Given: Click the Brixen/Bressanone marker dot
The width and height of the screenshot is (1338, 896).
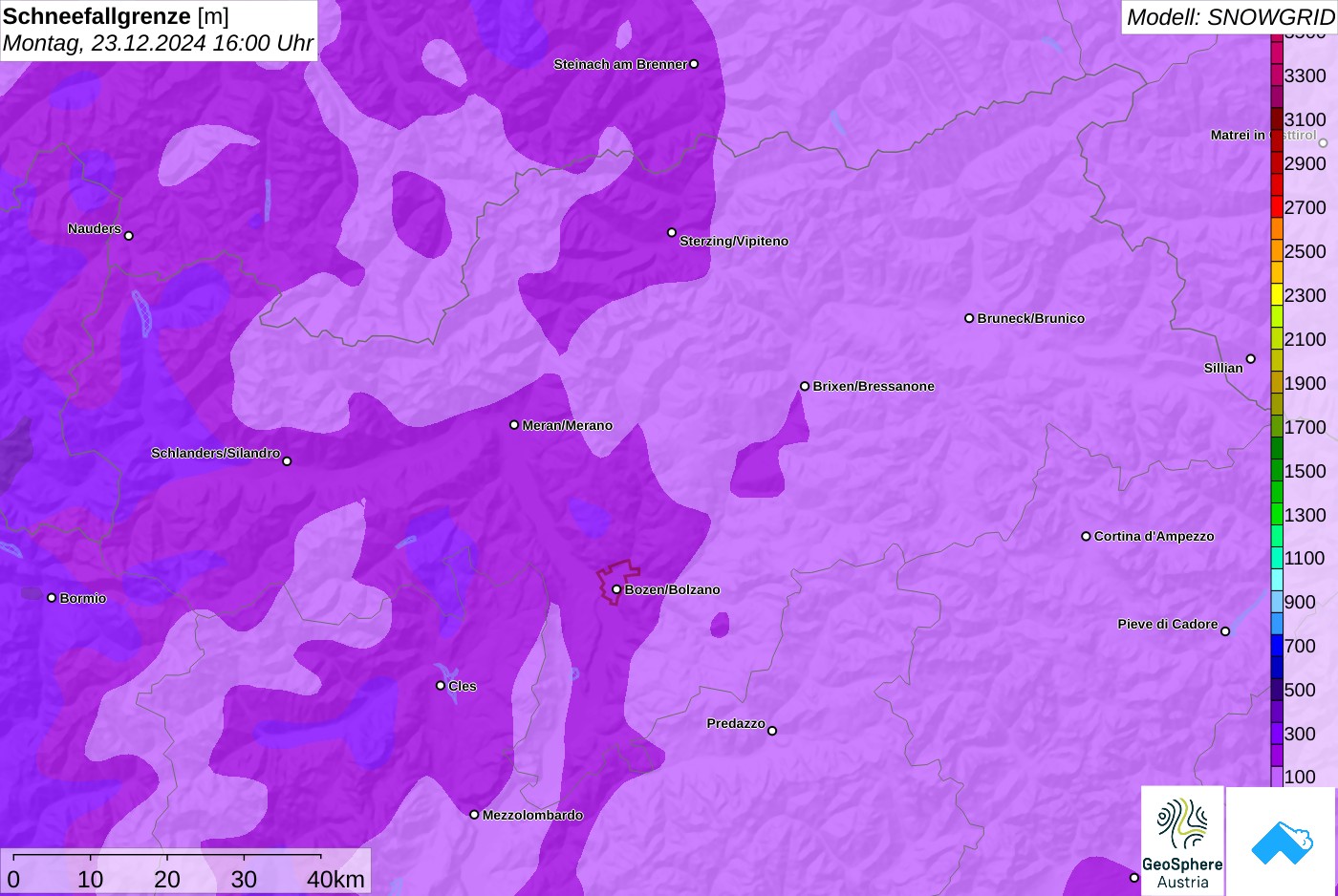Looking at the screenshot, I should tap(805, 386).
